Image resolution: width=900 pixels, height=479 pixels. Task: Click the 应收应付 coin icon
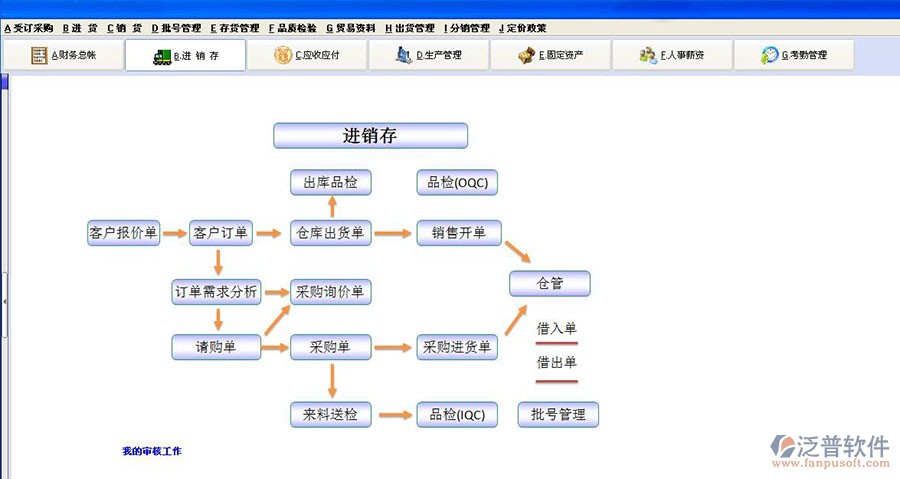click(283, 56)
